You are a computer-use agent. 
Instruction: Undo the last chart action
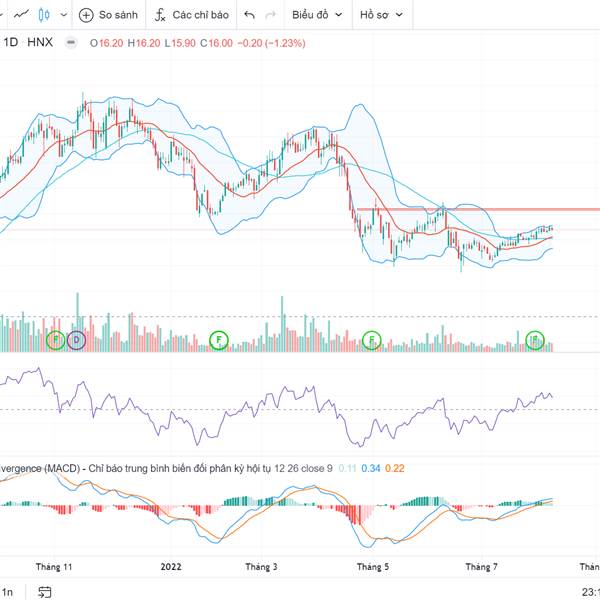click(x=249, y=15)
